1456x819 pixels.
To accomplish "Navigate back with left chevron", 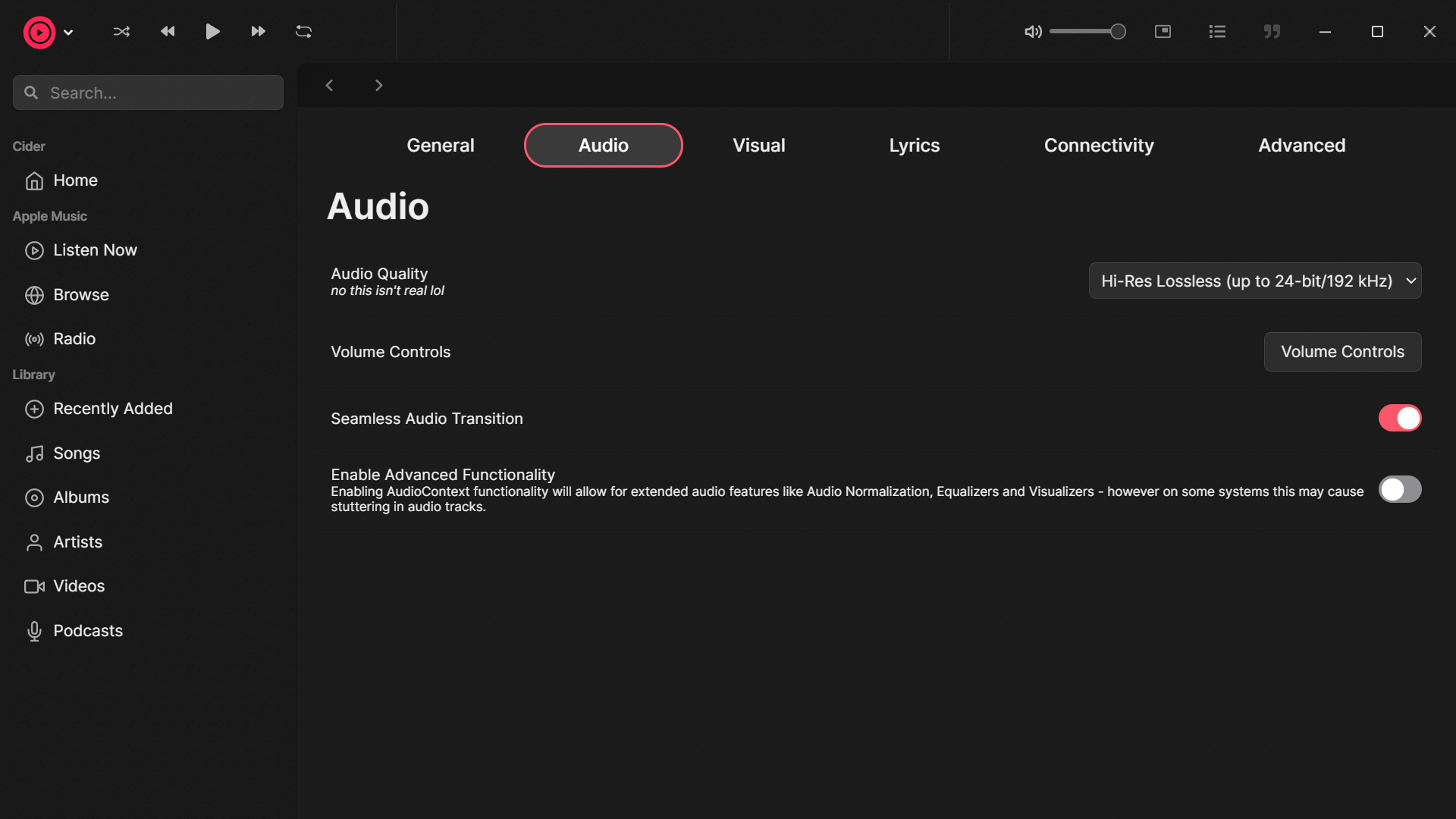I will pos(329,86).
